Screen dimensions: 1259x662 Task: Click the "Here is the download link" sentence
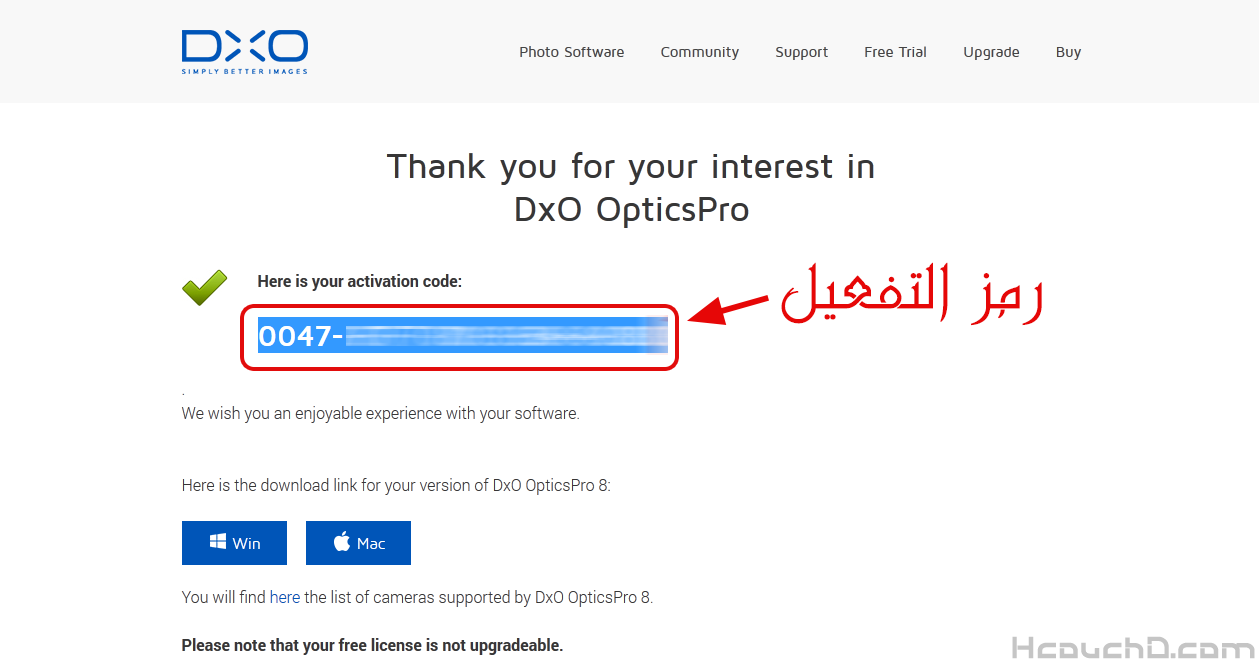coord(395,485)
